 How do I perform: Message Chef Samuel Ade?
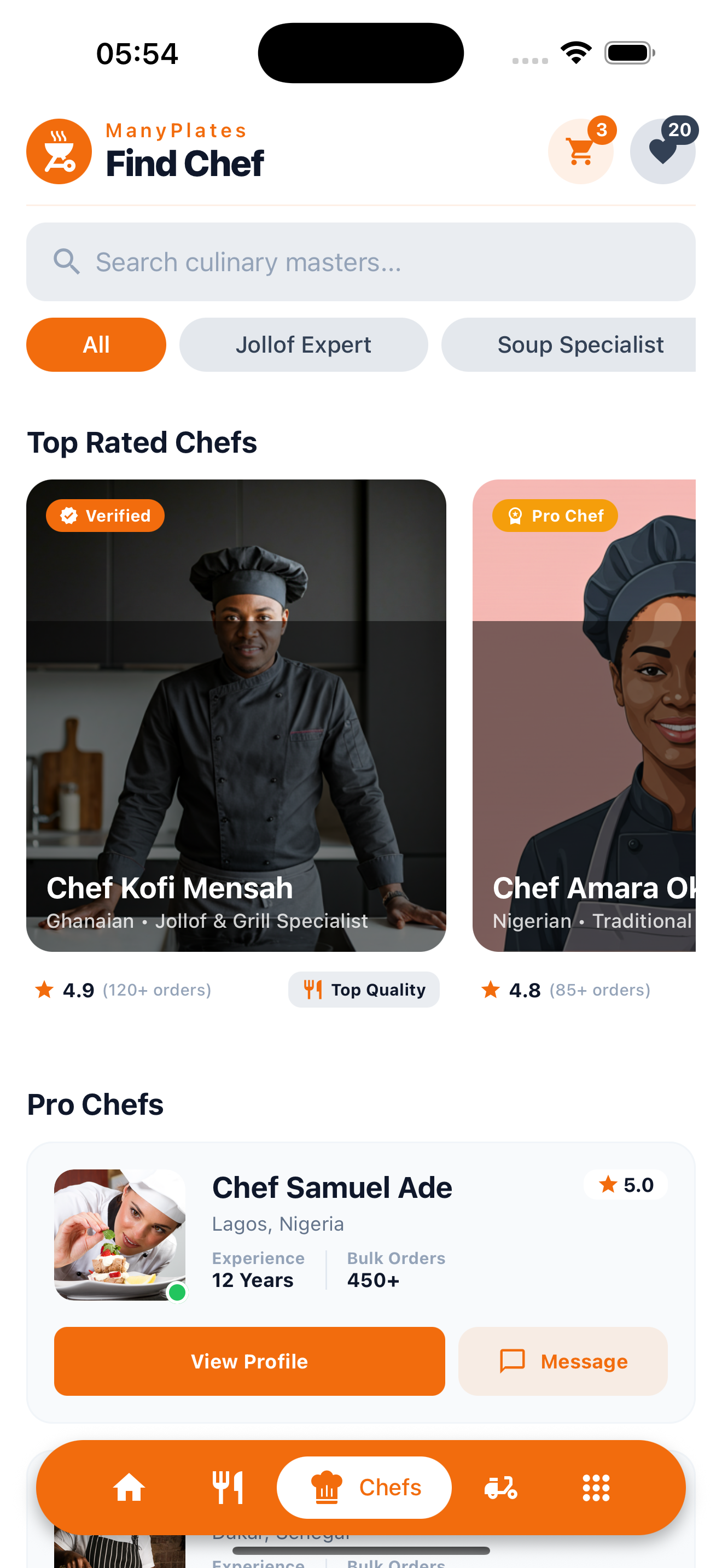tap(562, 1361)
